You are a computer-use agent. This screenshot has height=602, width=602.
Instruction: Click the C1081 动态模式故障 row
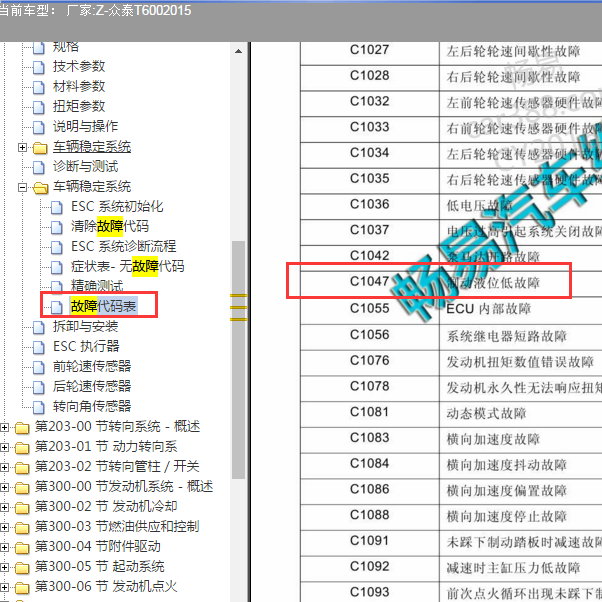451,413
